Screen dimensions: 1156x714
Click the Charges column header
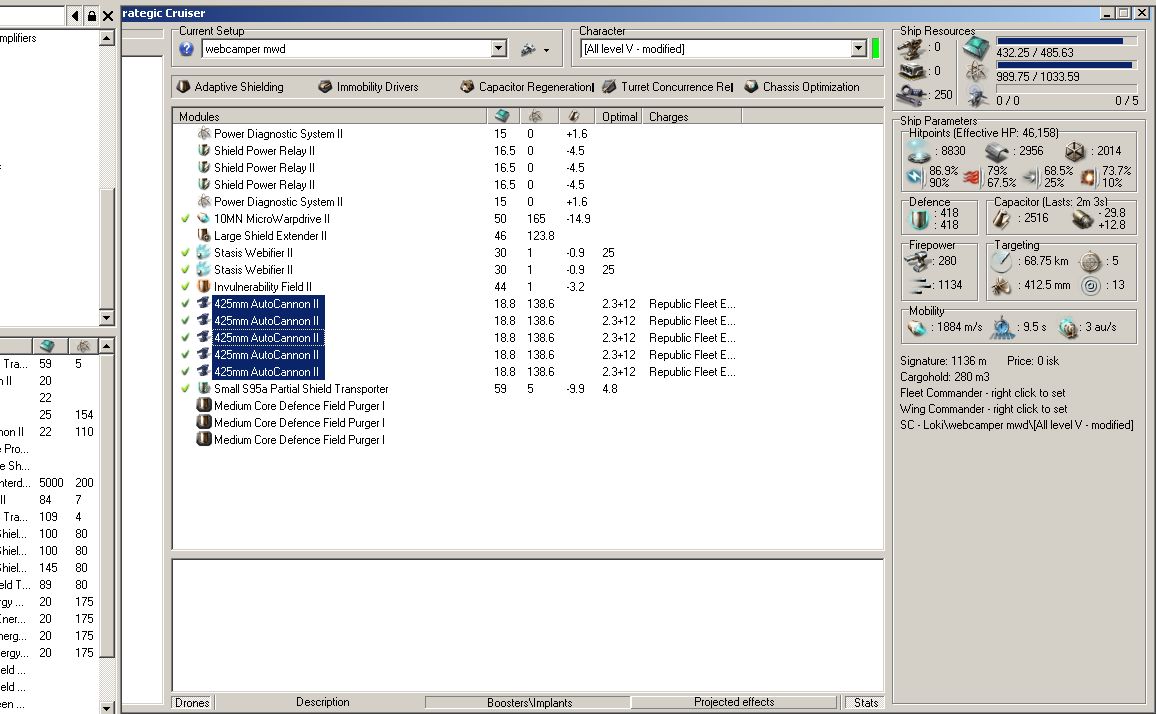click(692, 117)
